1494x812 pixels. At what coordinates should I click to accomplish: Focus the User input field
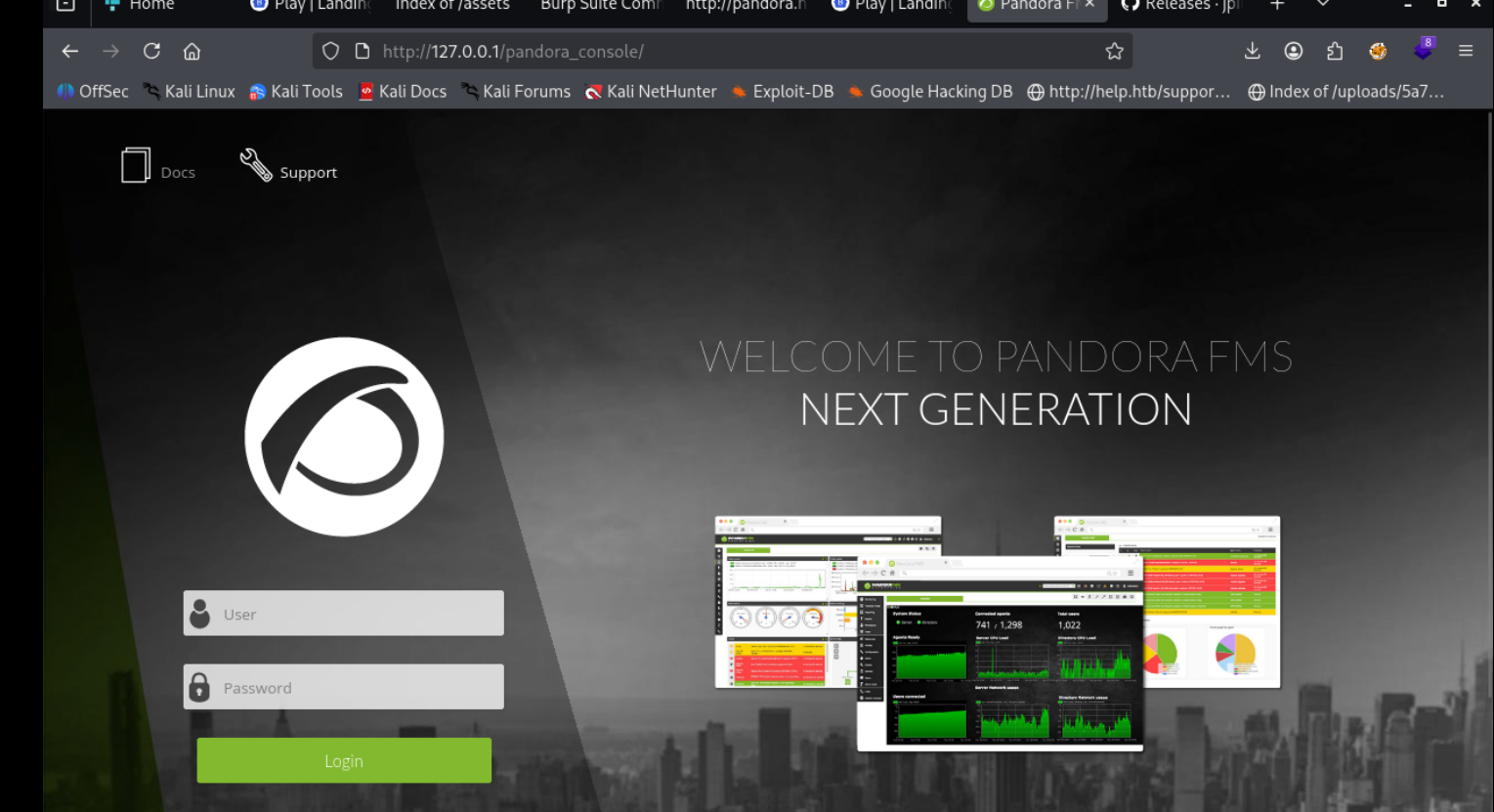358,614
